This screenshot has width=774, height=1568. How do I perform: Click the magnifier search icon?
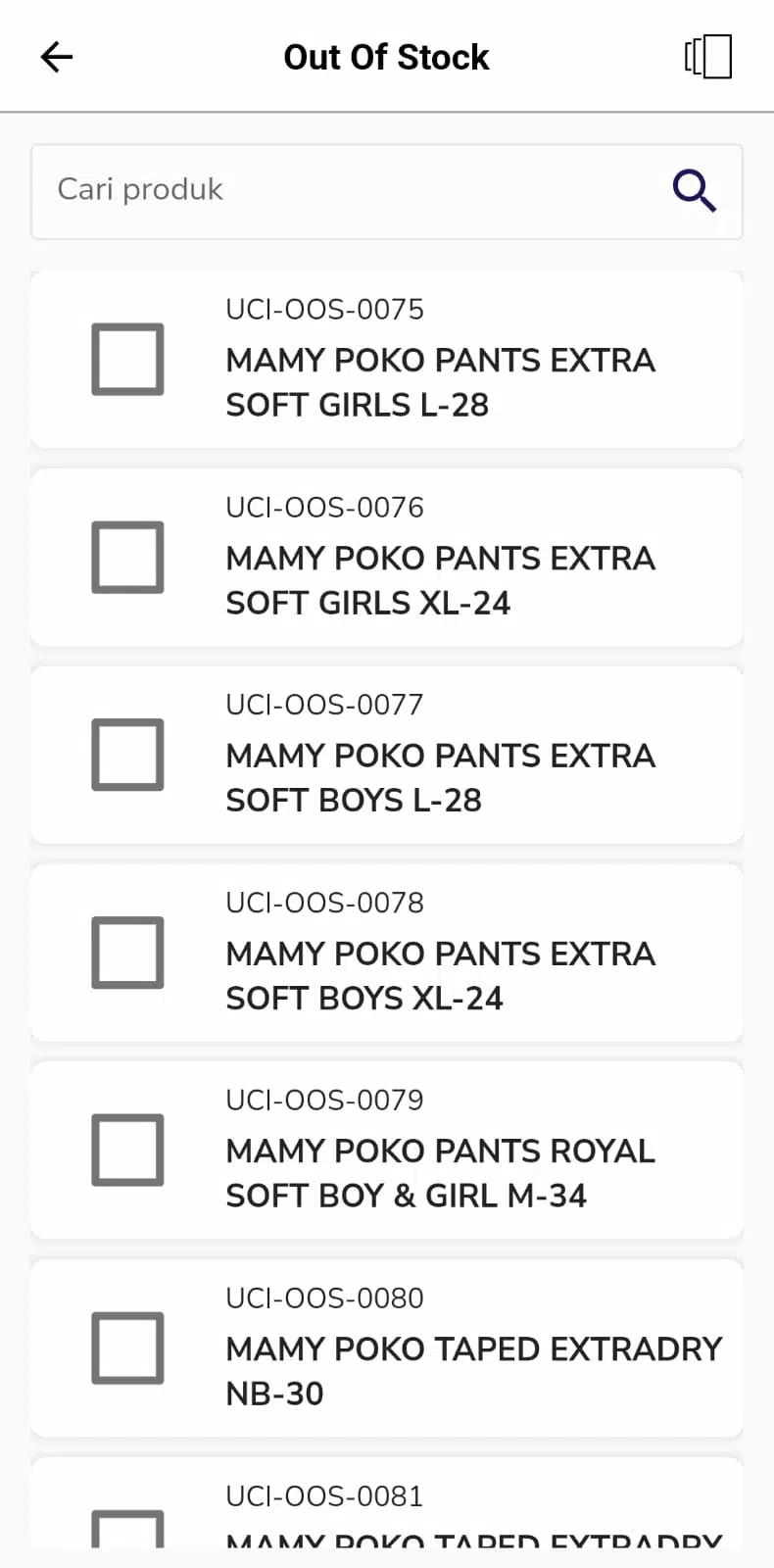(694, 190)
